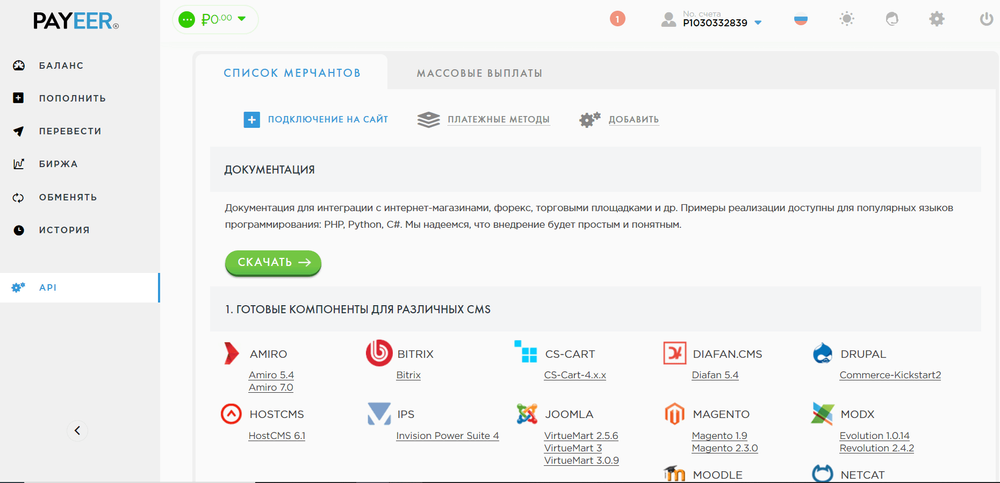Change language via Russian flag icon
Screen dimensions: 1000x483
(801, 19)
